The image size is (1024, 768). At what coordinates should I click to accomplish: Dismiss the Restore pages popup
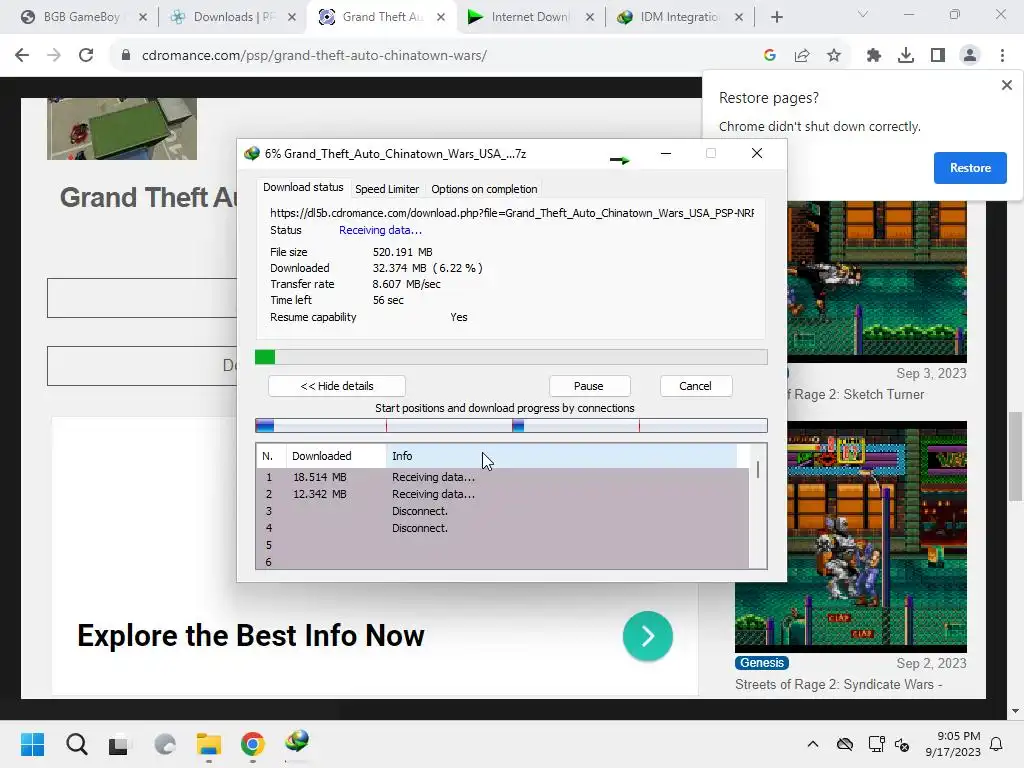click(1006, 85)
